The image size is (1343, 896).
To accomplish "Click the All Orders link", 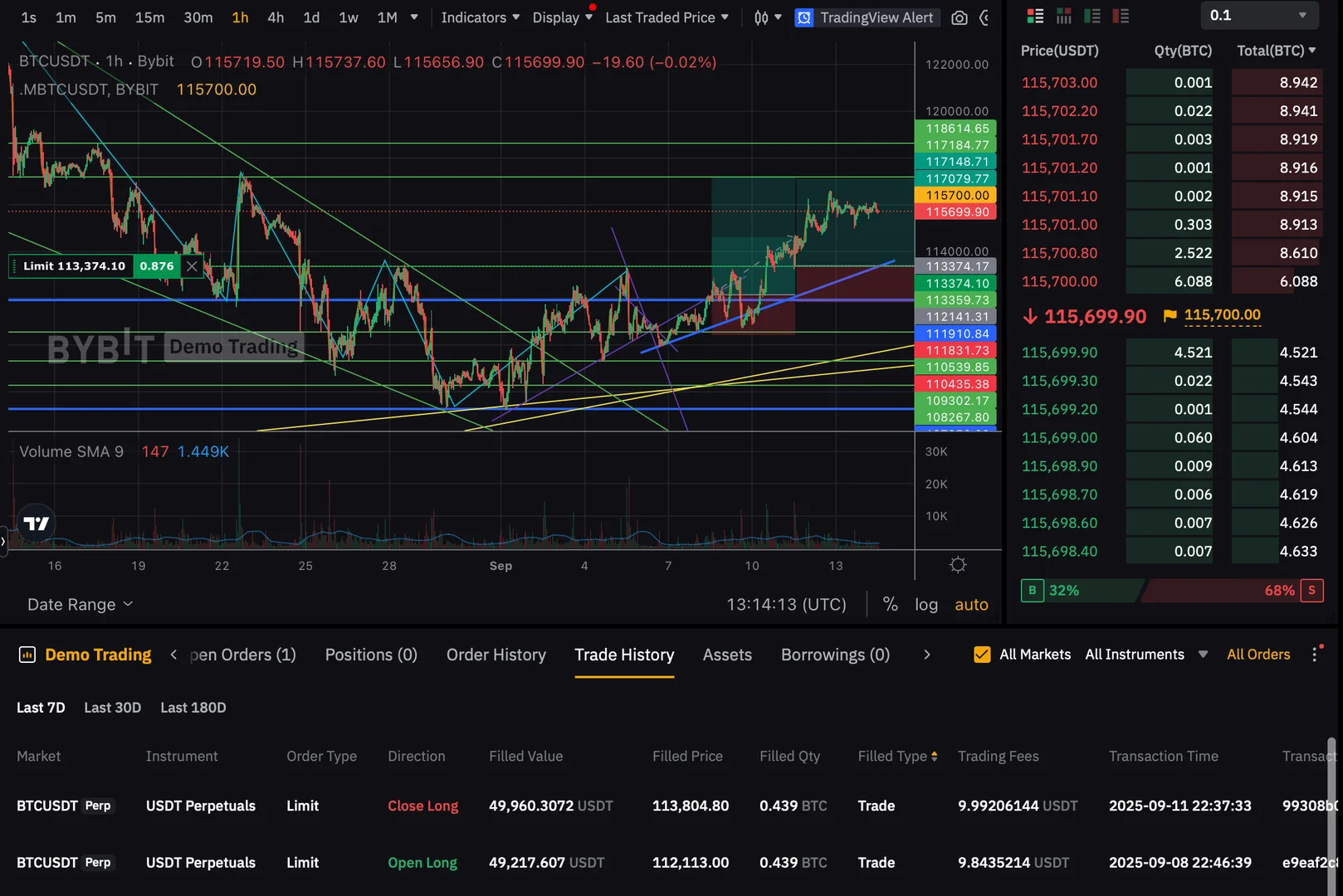I will click(x=1258, y=655).
